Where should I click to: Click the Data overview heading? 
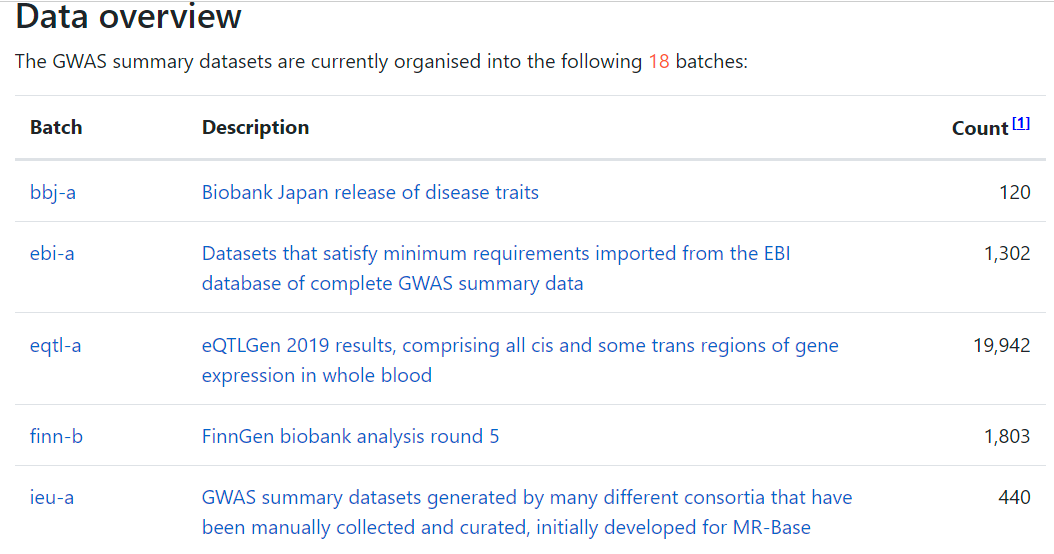coord(129,17)
